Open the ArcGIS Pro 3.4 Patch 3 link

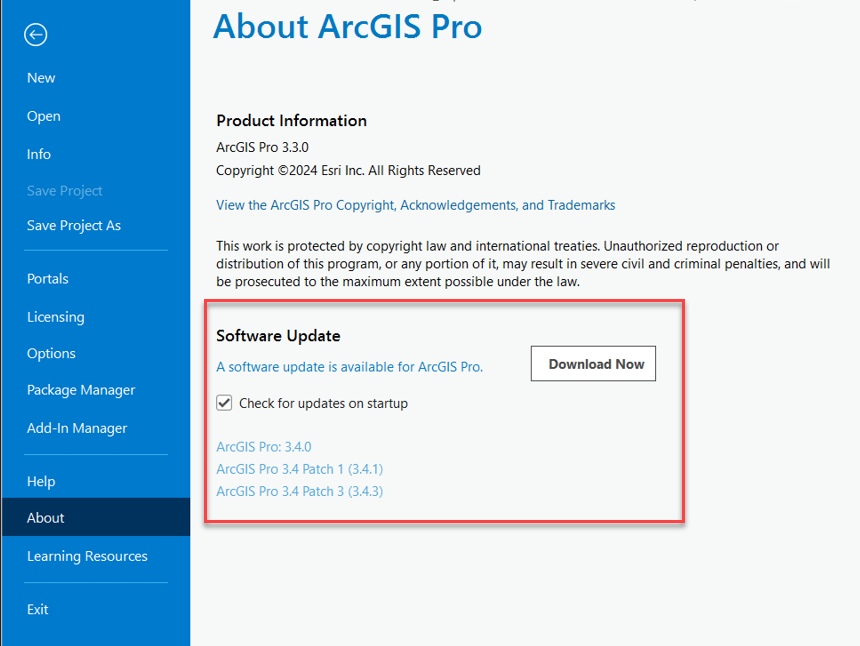click(x=299, y=491)
